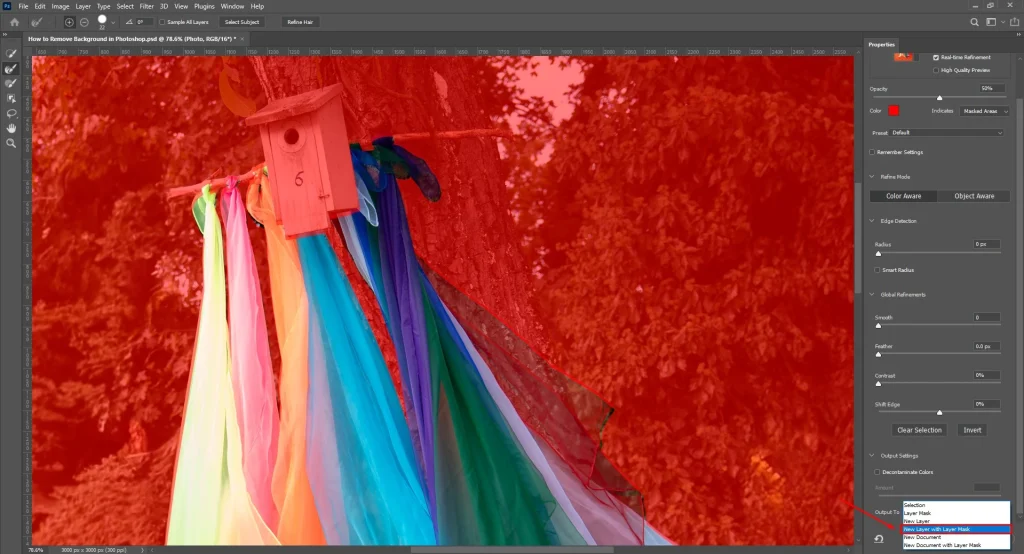The image size is (1024, 554).
Task: Click the Select Subject button
Action: pyautogui.click(x=242, y=22)
